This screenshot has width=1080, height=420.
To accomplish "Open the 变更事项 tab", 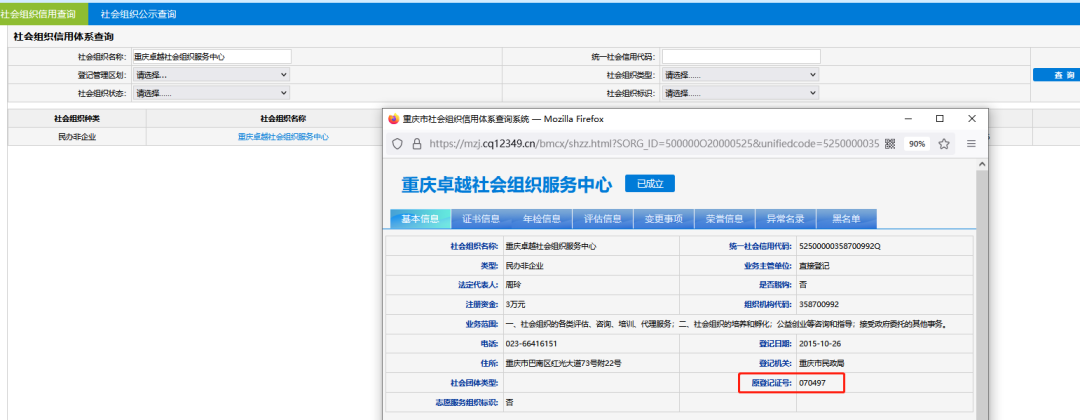I will coord(663,219).
